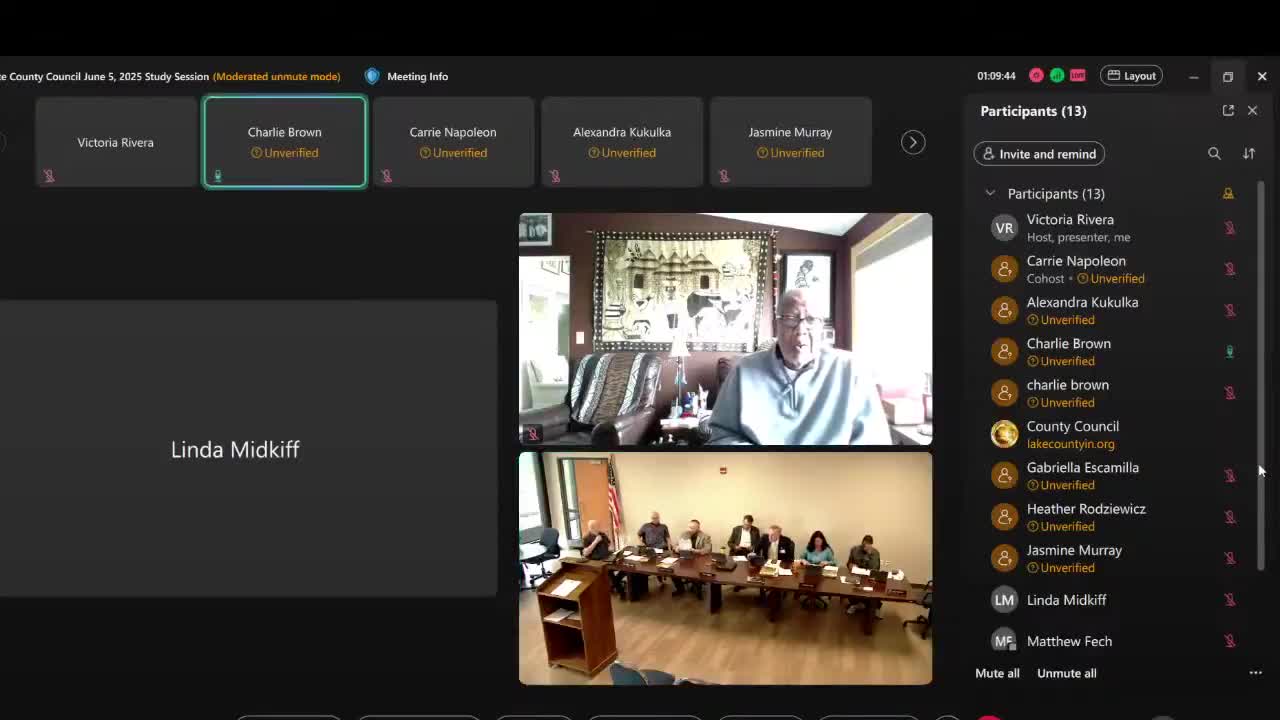Image resolution: width=1280 pixels, height=720 pixels.
Task: Click the red recording indicator icon
Action: click(1036, 76)
